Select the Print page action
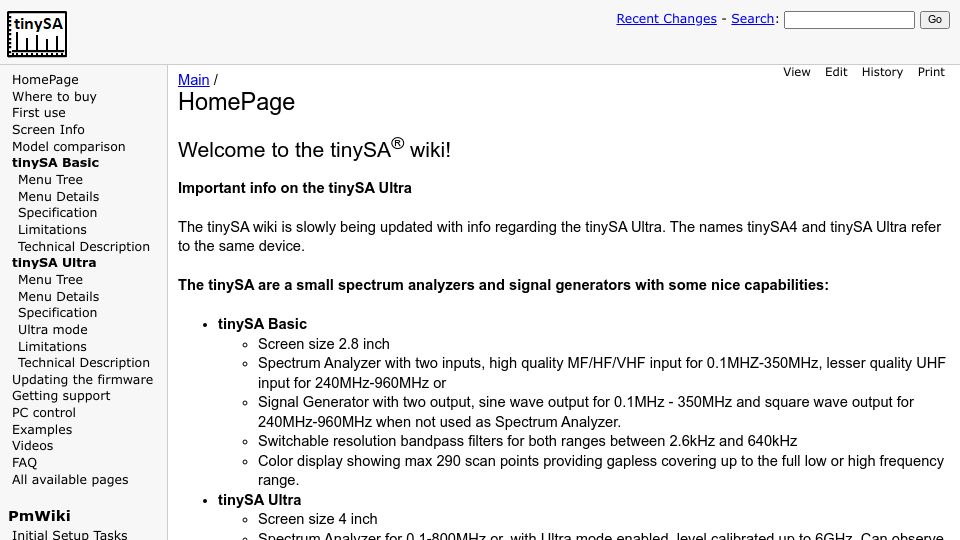The height and width of the screenshot is (540, 960). tap(931, 72)
